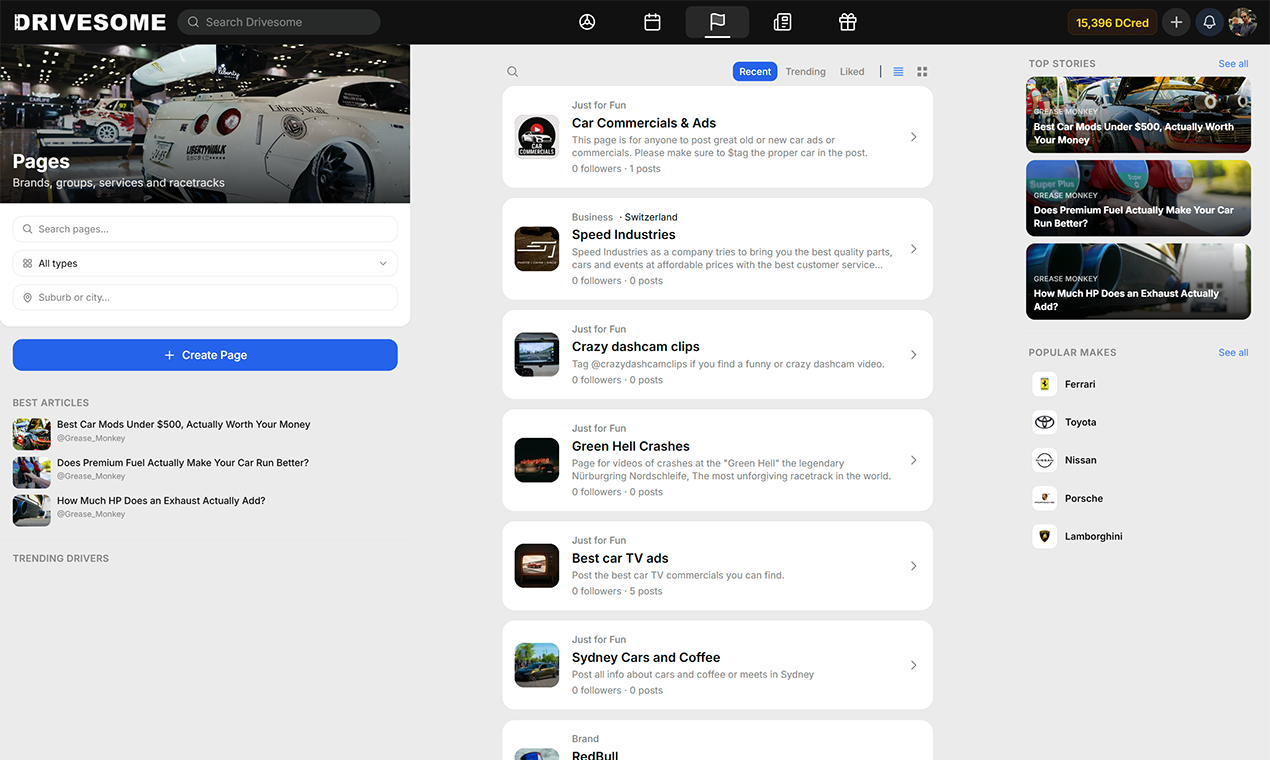
Task: Click the Speed Industries page title
Action: [624, 235]
